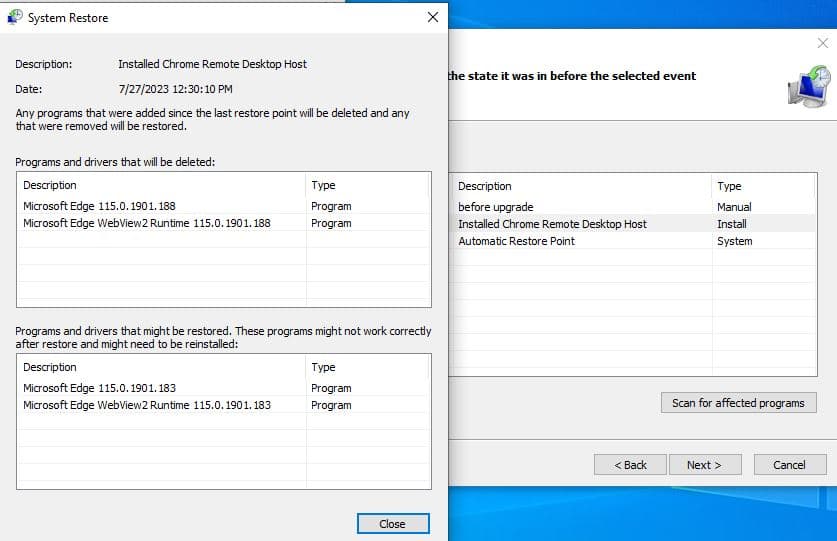The image size is (837, 541).
Task: Click Type header of restored programs list
Action: (367, 367)
